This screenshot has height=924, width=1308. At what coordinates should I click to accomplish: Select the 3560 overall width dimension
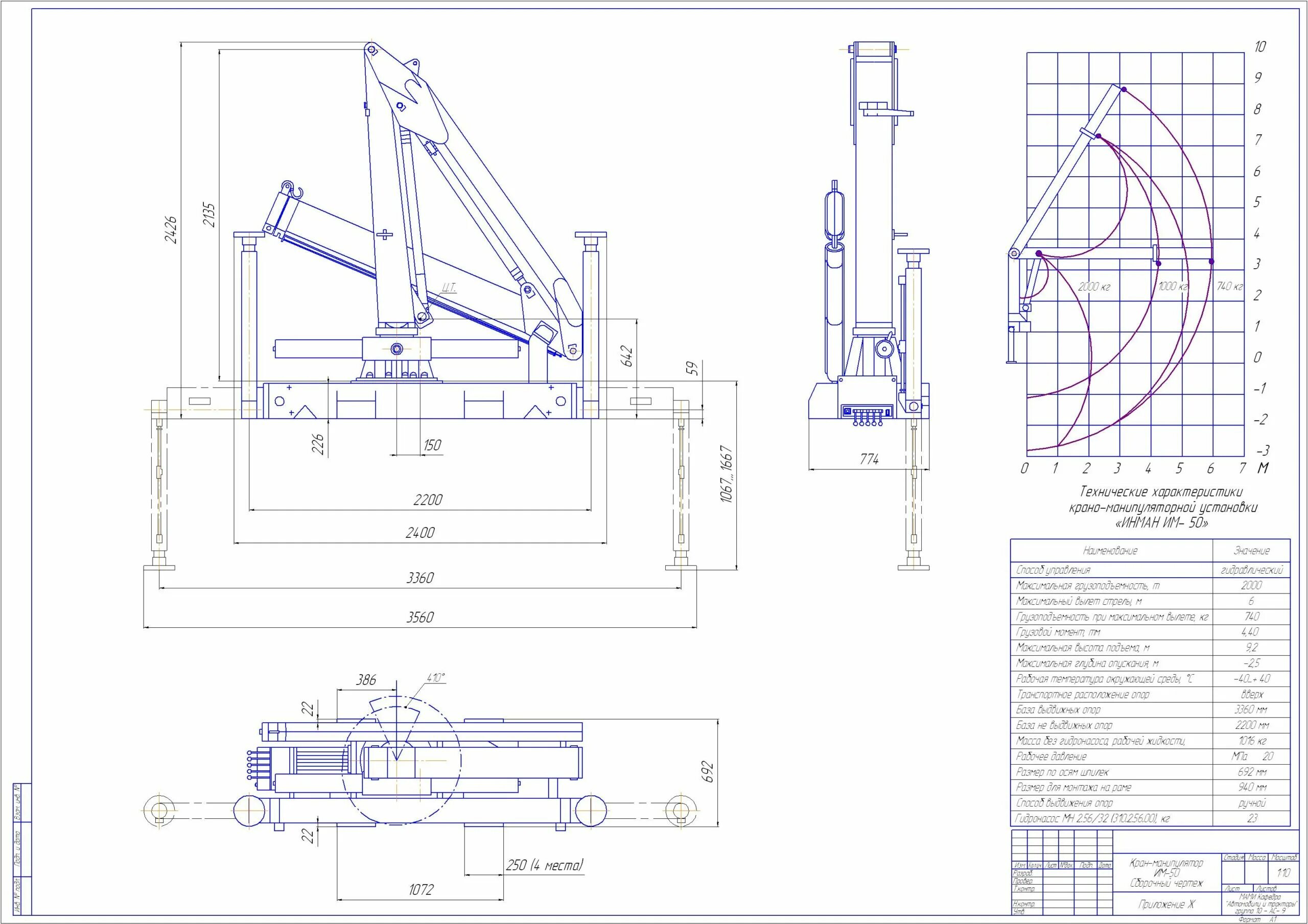tap(420, 618)
